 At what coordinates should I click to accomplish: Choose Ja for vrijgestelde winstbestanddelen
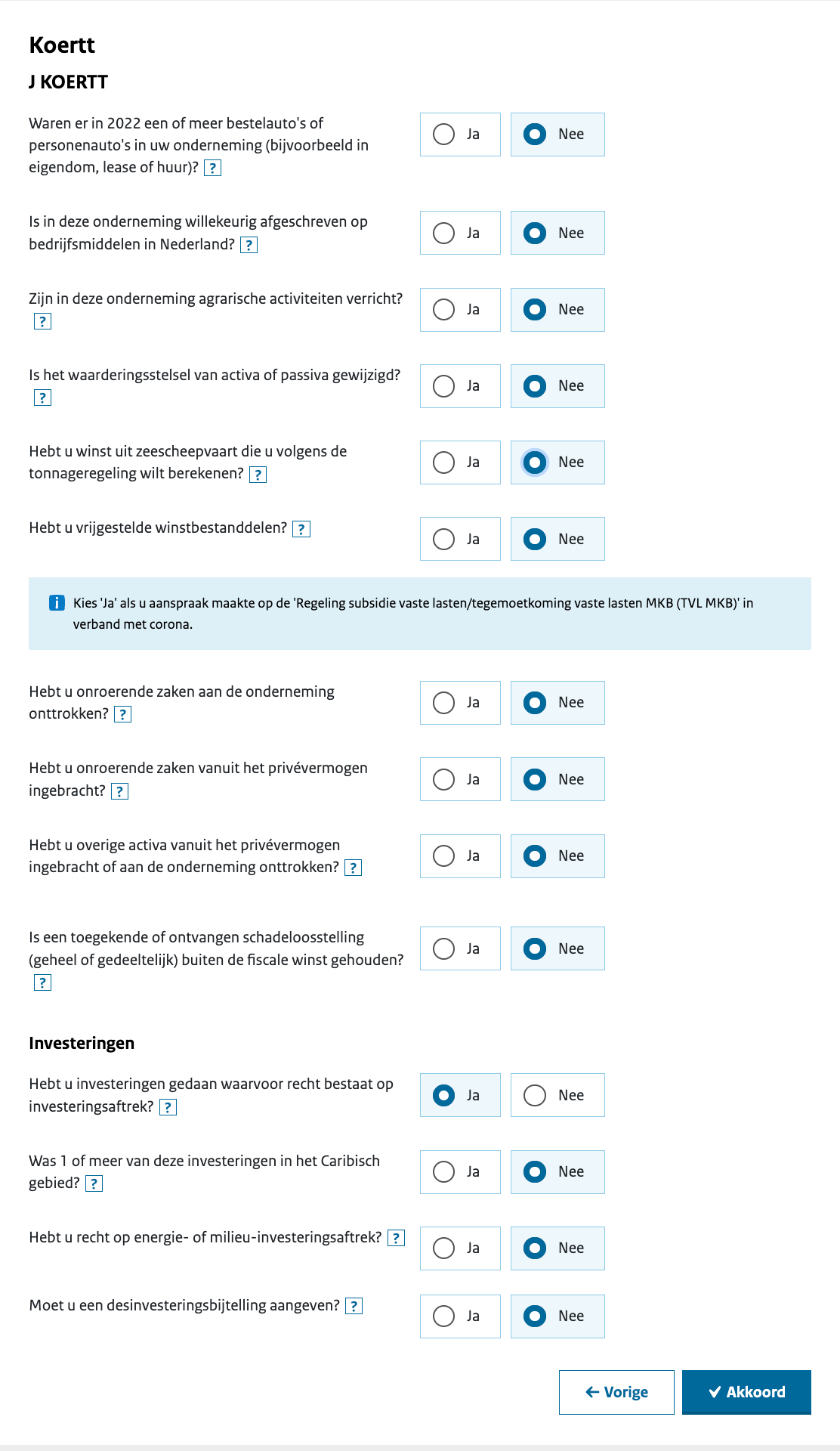click(x=460, y=539)
